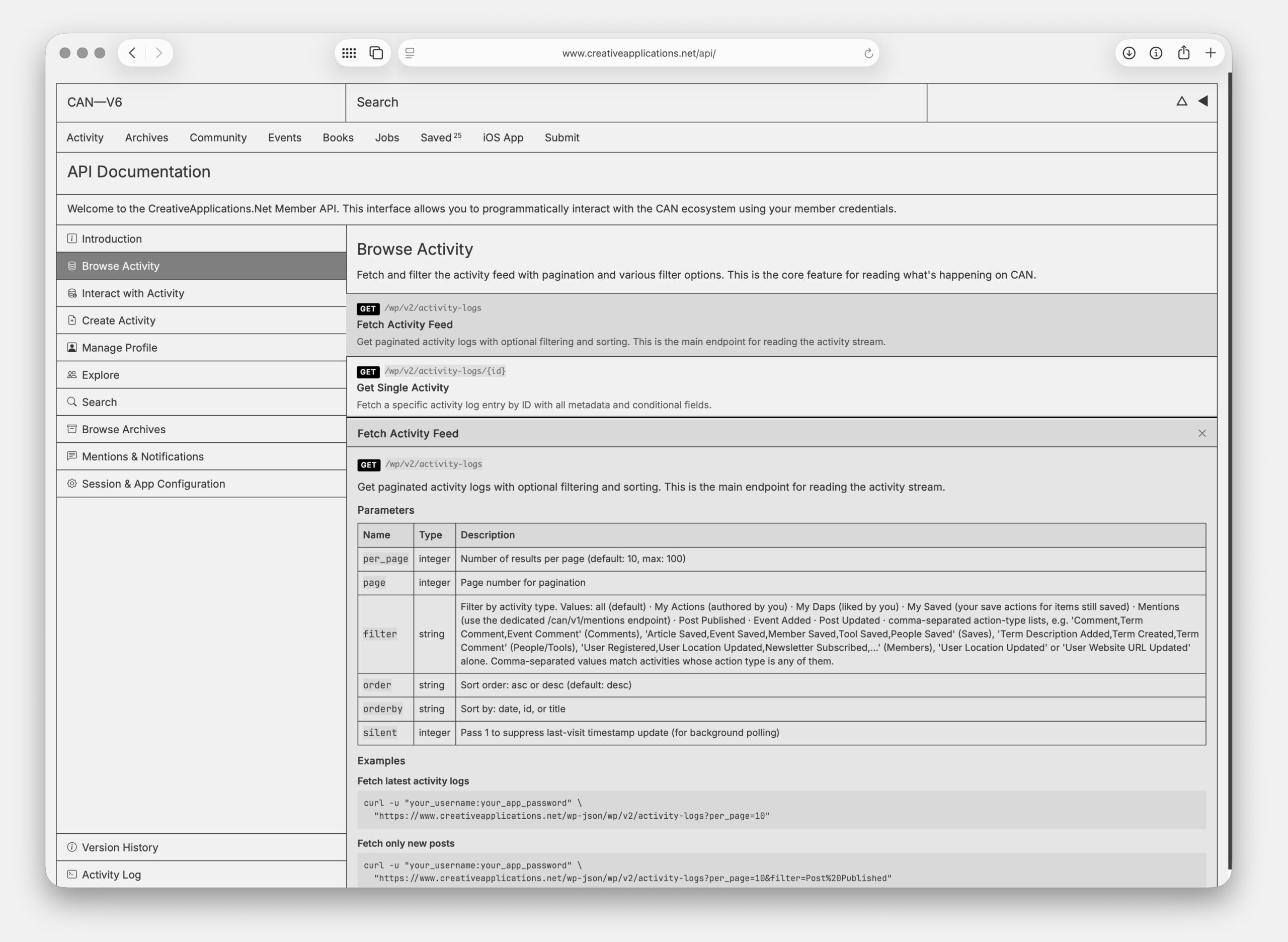
Task: Click the Interact with Activity icon
Action: click(72, 293)
